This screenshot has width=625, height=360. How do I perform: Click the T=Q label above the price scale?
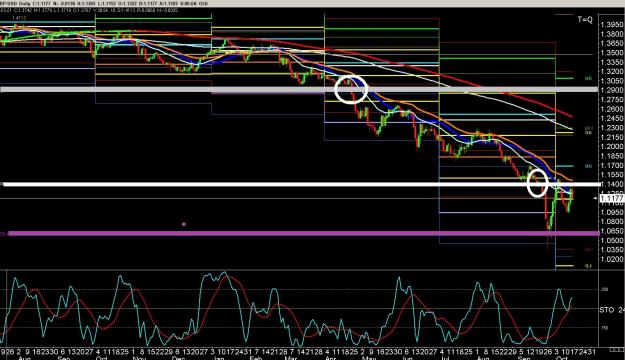click(585, 20)
